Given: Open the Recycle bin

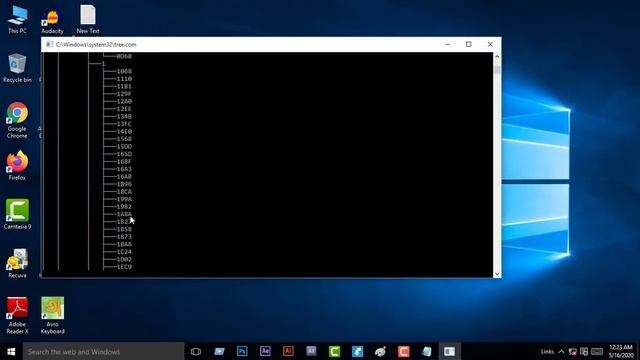Looking at the screenshot, I should click(x=17, y=68).
